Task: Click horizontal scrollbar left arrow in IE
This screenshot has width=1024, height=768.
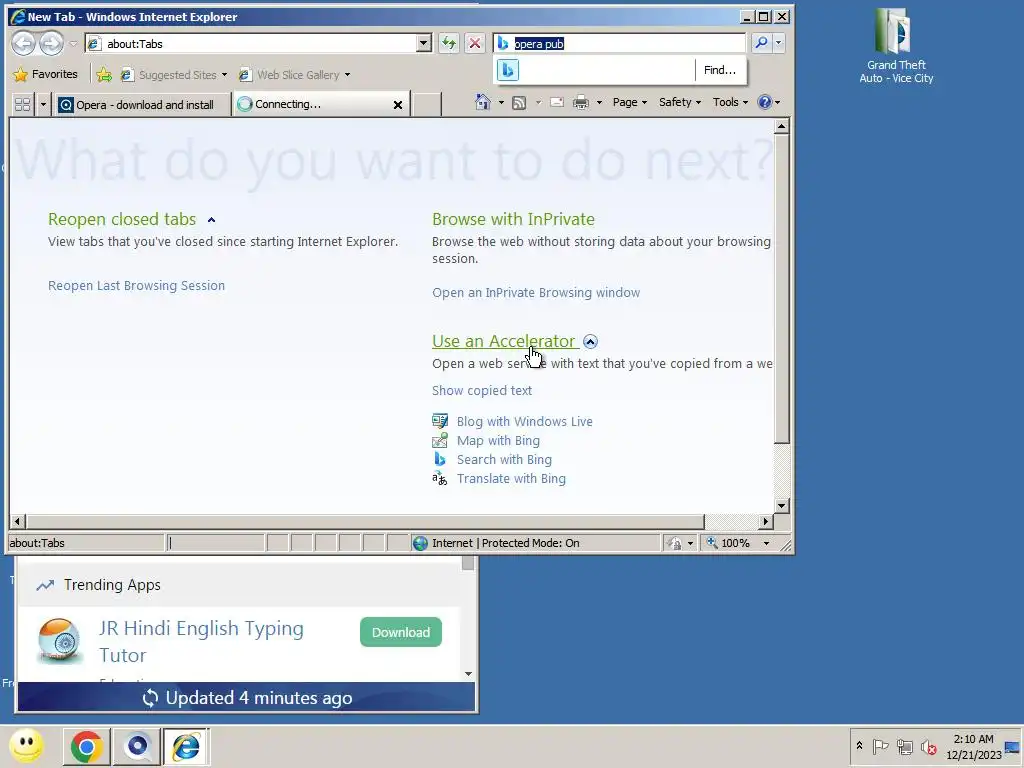Action: (x=18, y=521)
